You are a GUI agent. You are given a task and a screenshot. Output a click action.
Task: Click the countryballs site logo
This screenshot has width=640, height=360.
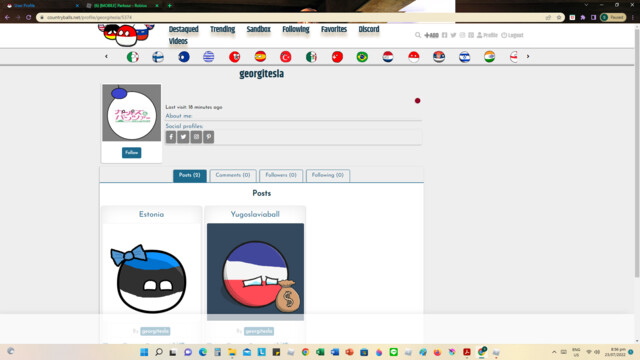[126, 35]
